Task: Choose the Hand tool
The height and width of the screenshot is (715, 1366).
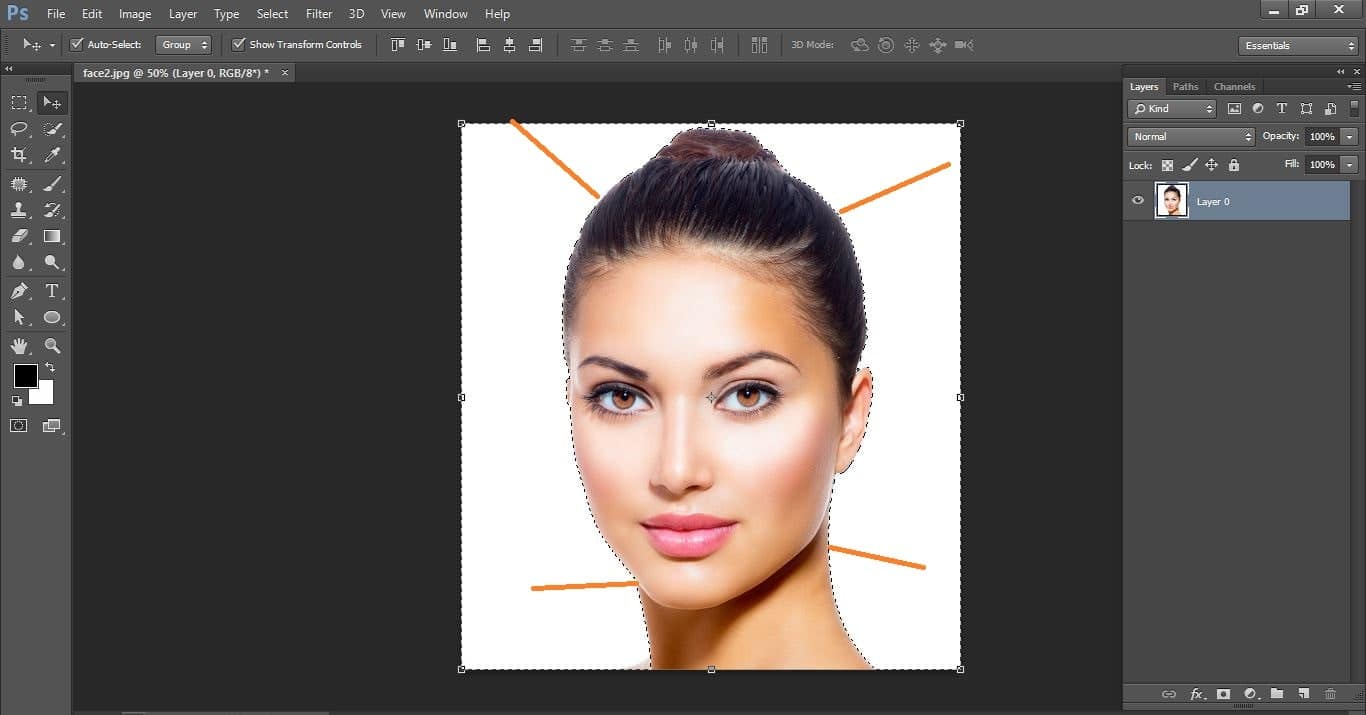Action: pos(19,346)
